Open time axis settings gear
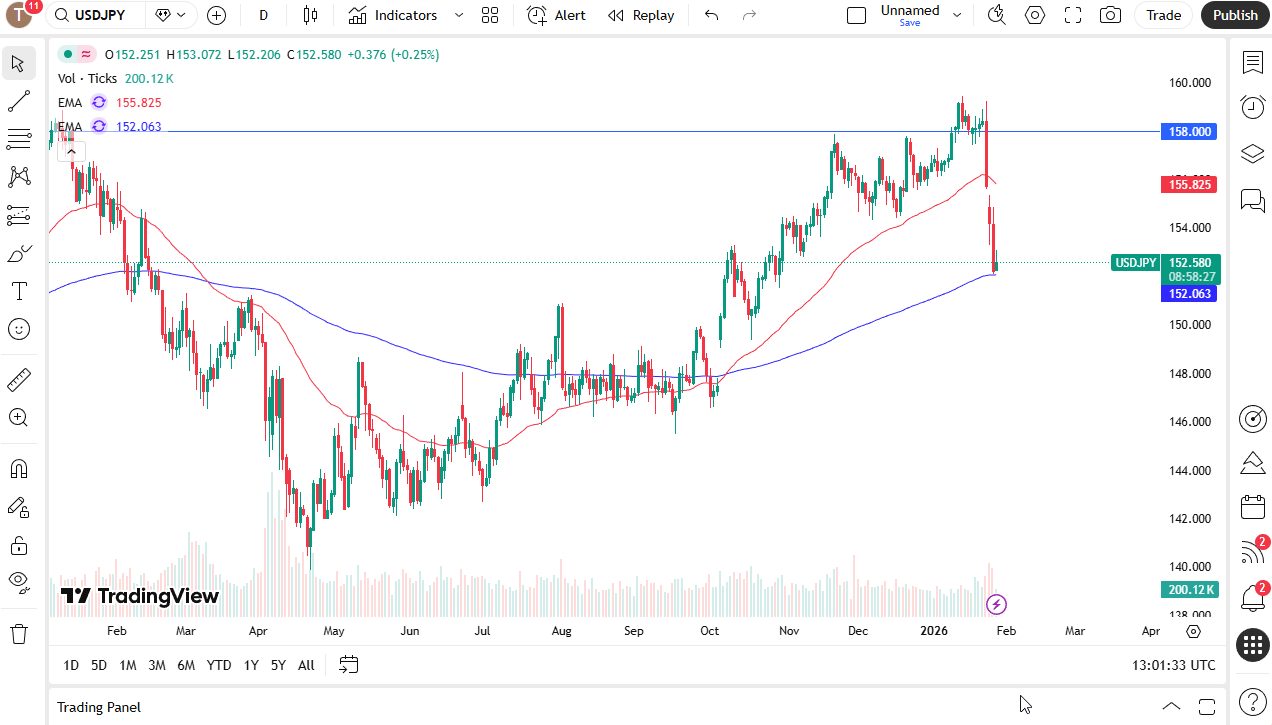 click(x=1193, y=631)
